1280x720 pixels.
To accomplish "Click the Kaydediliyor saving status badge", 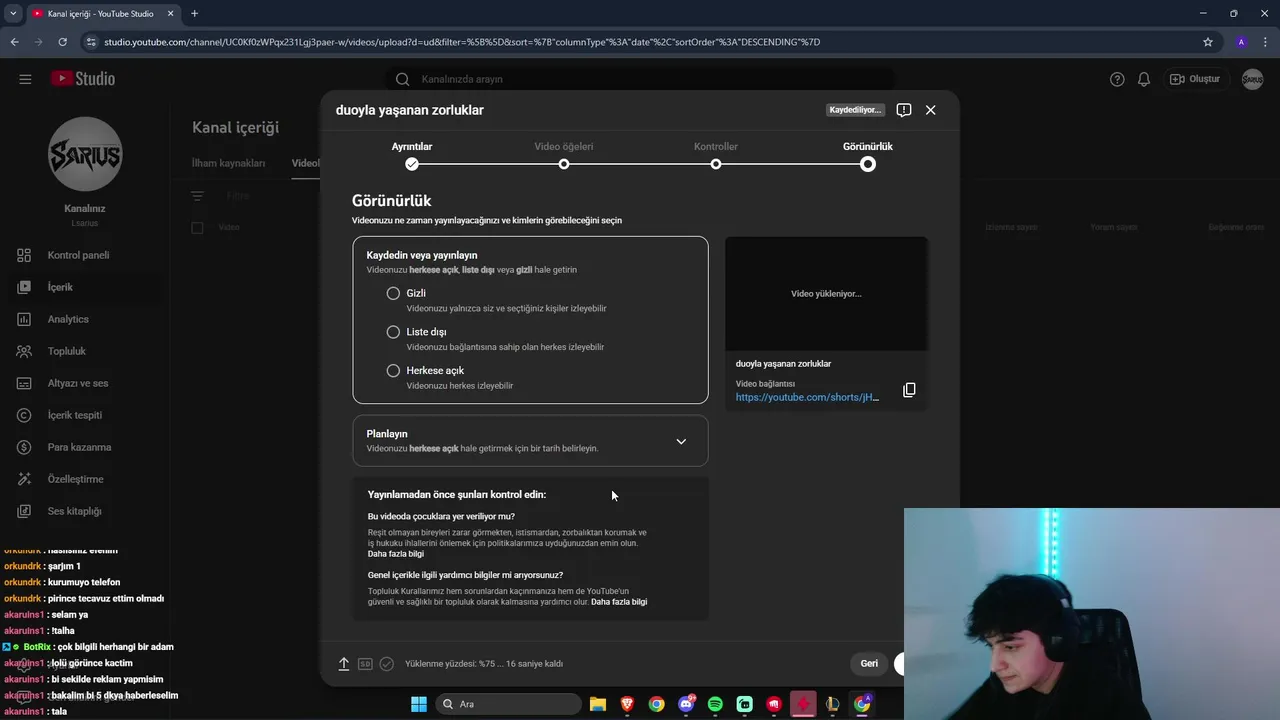I will [x=855, y=110].
